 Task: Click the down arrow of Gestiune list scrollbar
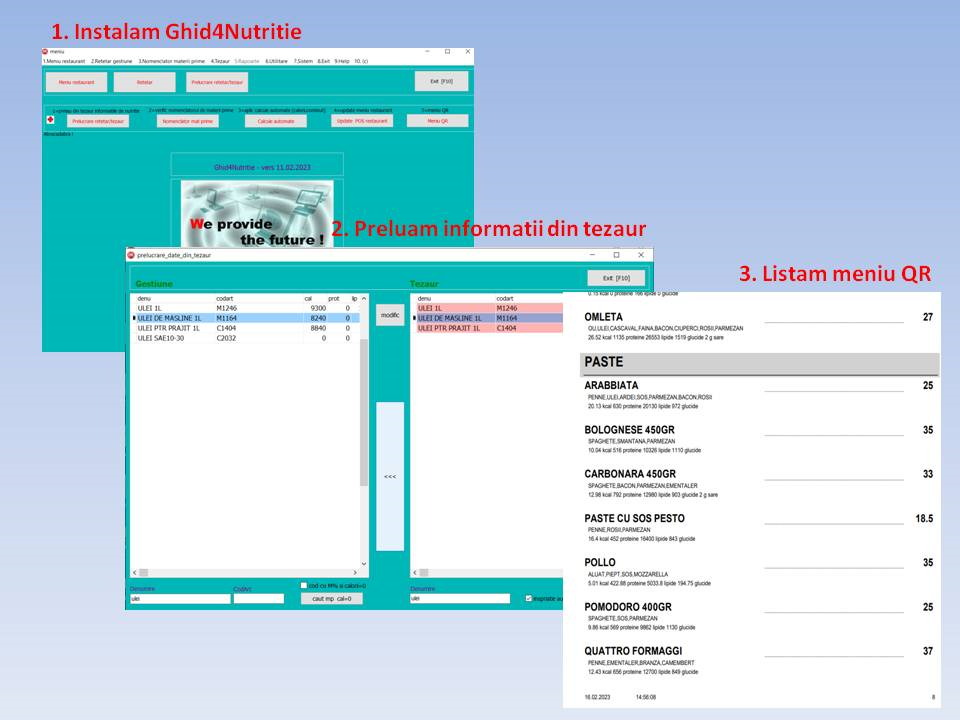pos(364,563)
